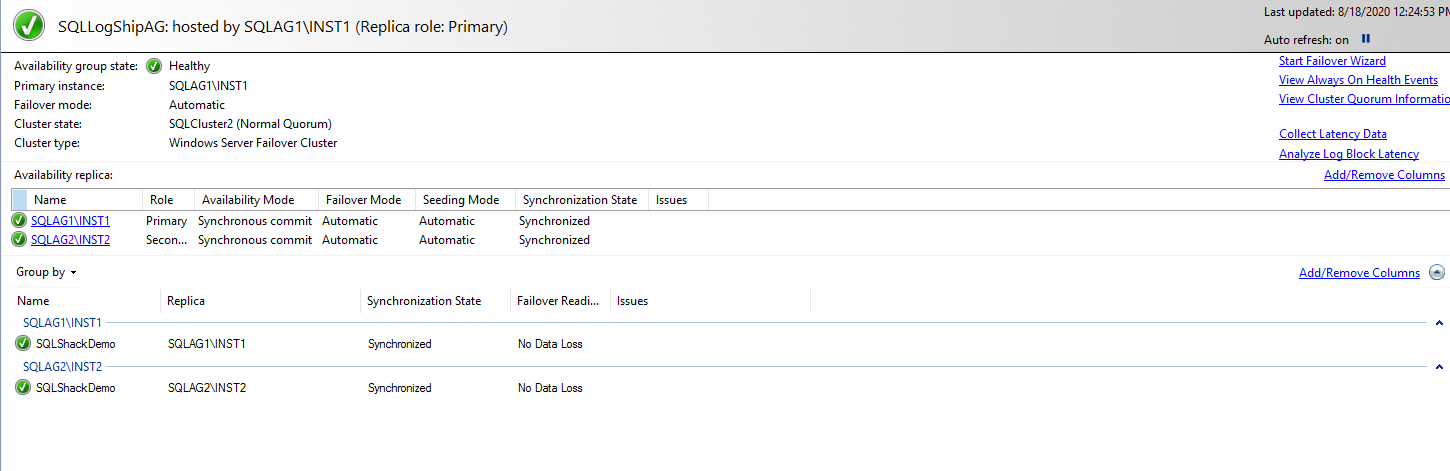1450x471 pixels.
Task: Click the status icon for replica SQLAG2\INST2
Action: click(x=19, y=240)
